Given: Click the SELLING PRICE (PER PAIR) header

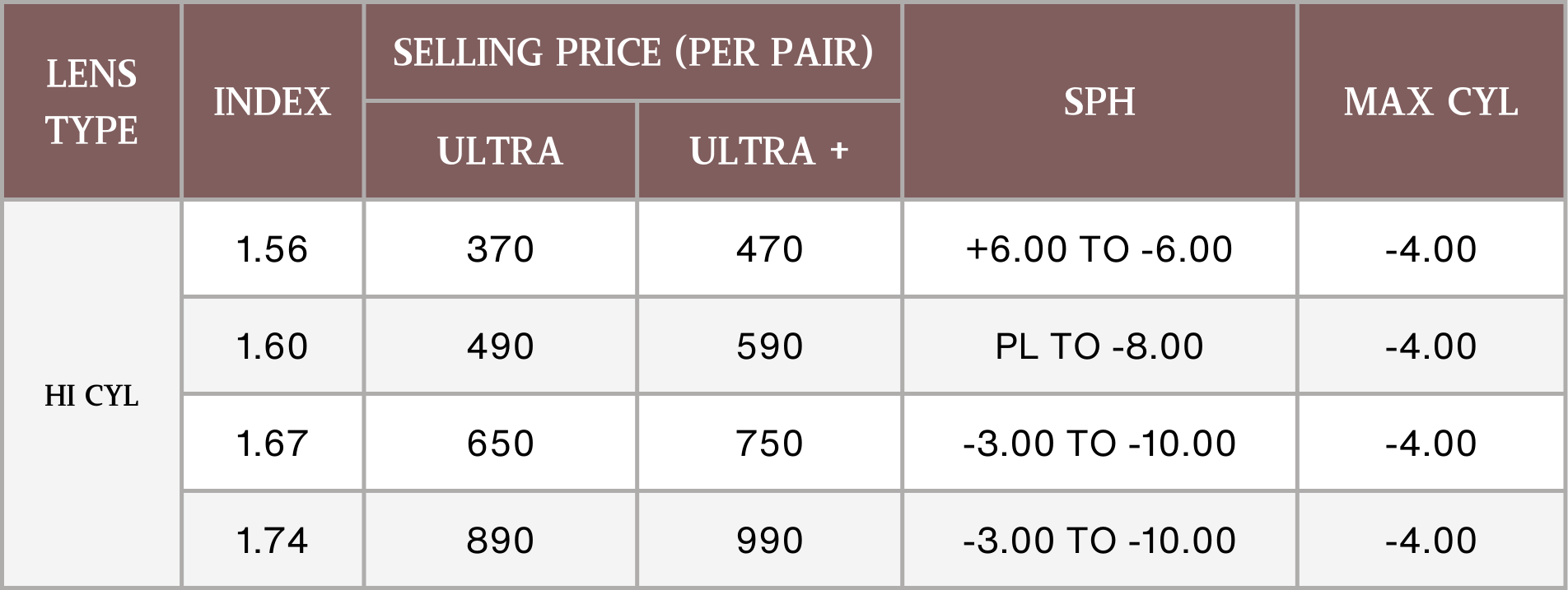Looking at the screenshot, I should pos(632,53).
